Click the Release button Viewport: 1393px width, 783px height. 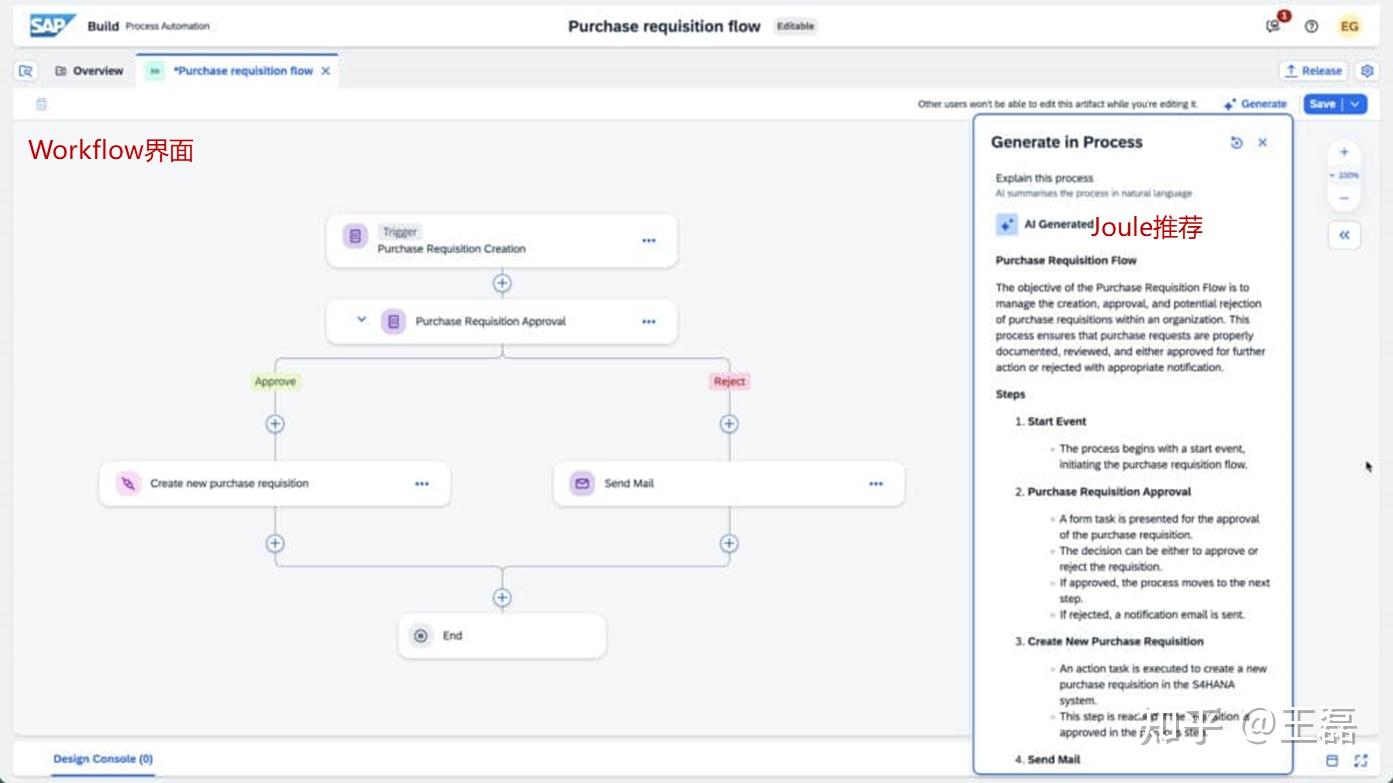[x=1313, y=71]
